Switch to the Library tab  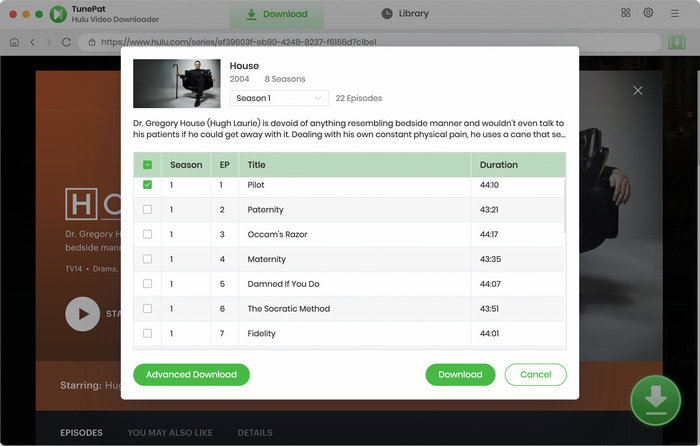coord(405,14)
